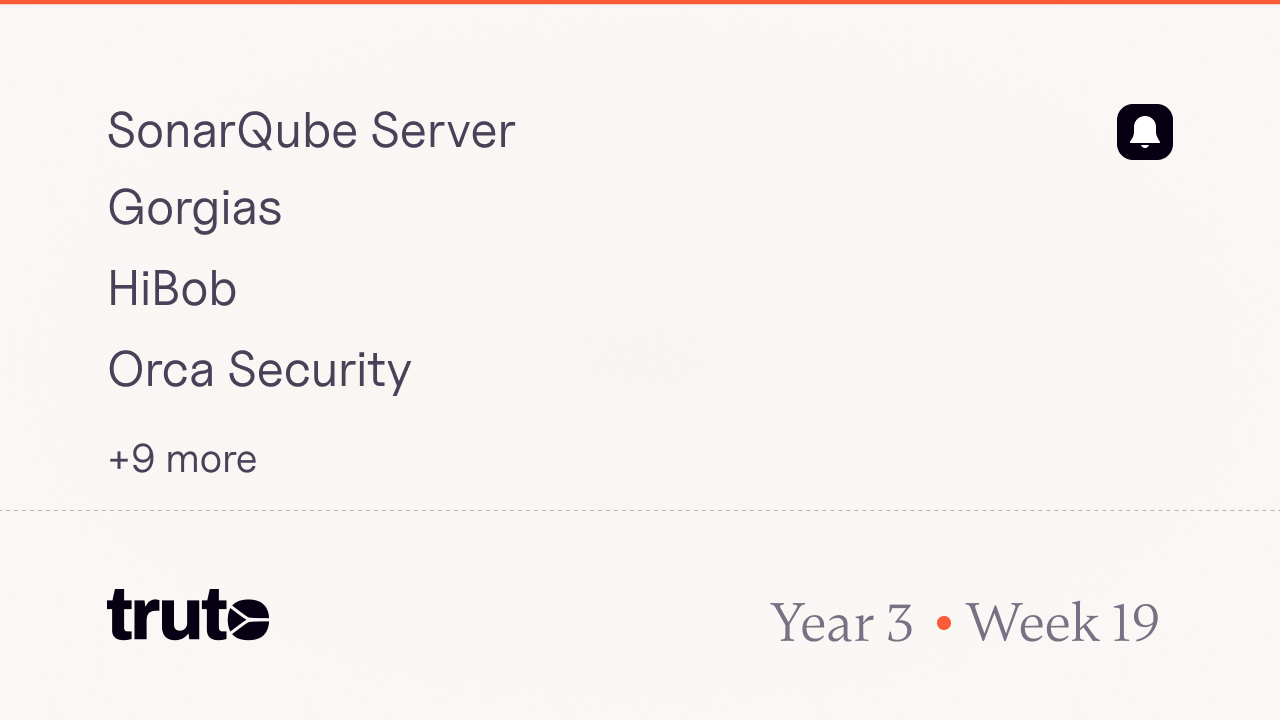
Task: Click the word Orca
Action: [161, 370]
